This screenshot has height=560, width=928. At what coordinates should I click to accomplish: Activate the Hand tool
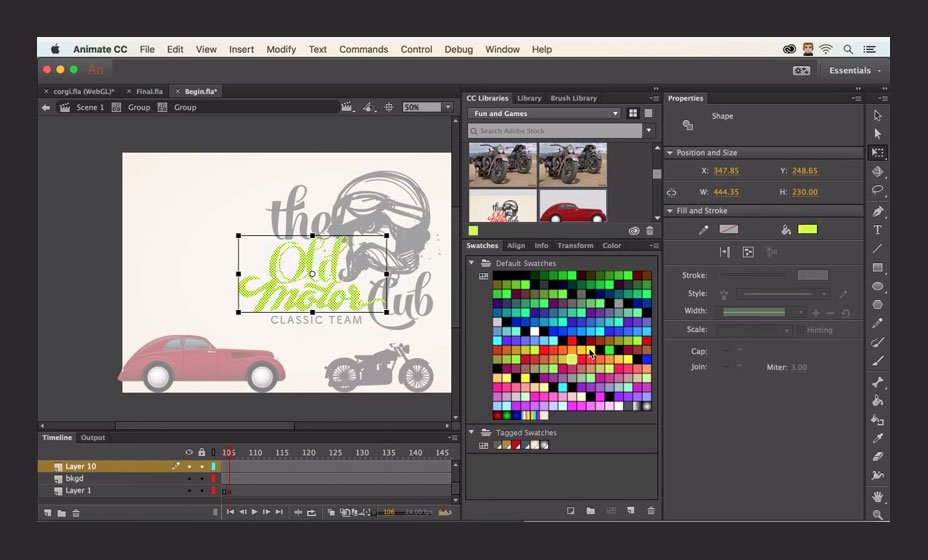pos(877,496)
